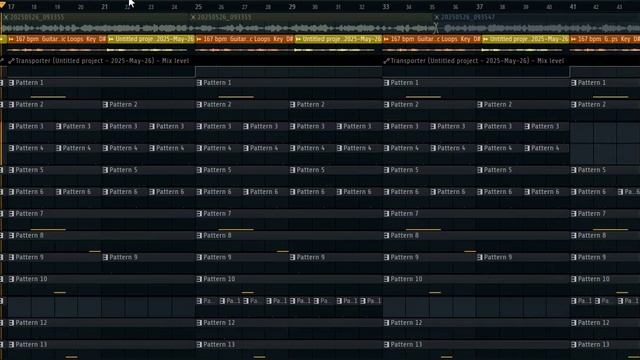Open the Pattern 13 clip menu icon at bar 17
Screen dimensions: 640x360
(x=11, y=345)
